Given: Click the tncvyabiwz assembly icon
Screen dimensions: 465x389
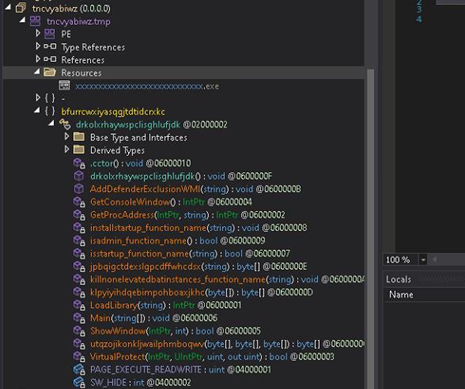Looking at the screenshot, I should pos(21,8).
